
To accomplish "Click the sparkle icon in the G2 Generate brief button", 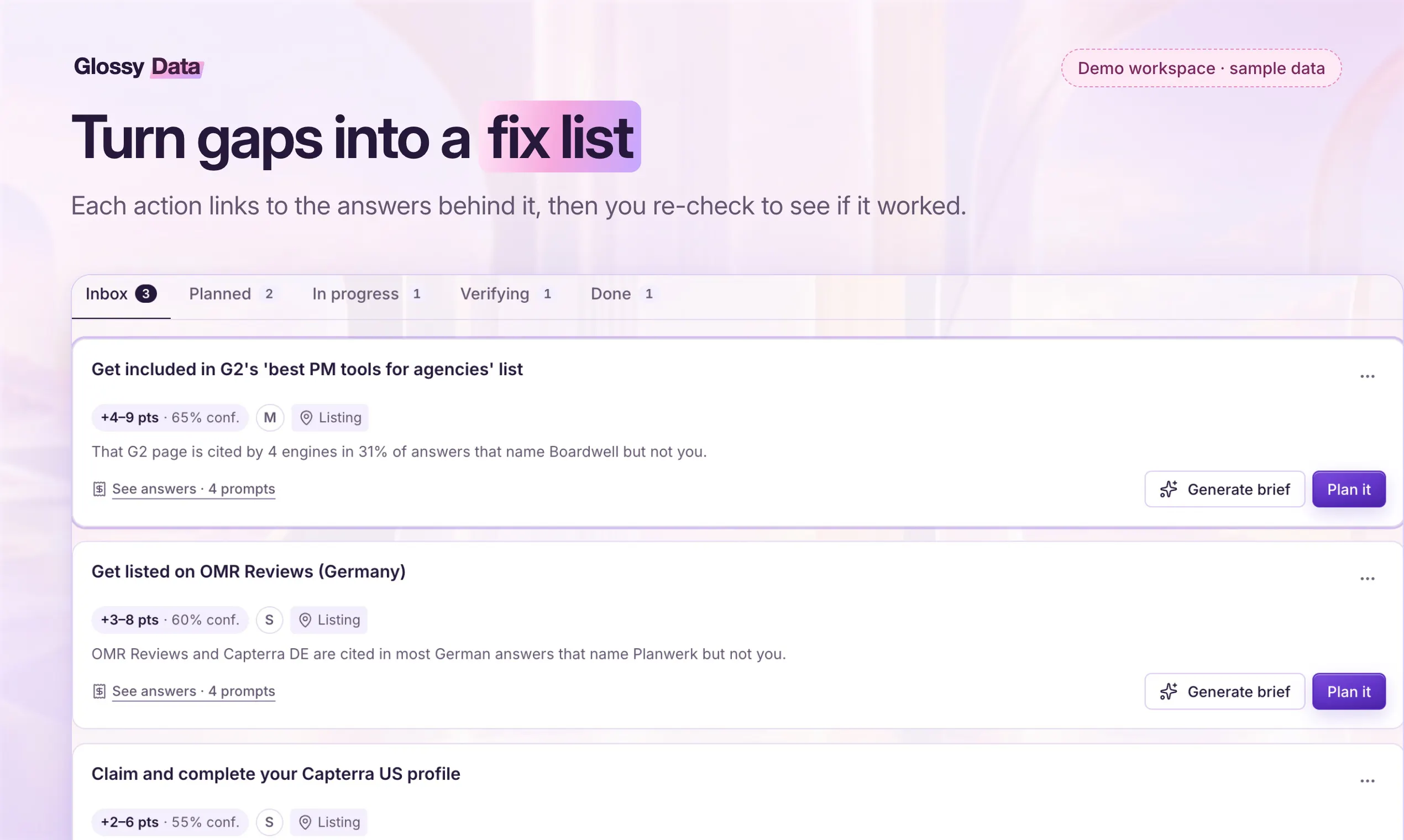I will click(1169, 489).
